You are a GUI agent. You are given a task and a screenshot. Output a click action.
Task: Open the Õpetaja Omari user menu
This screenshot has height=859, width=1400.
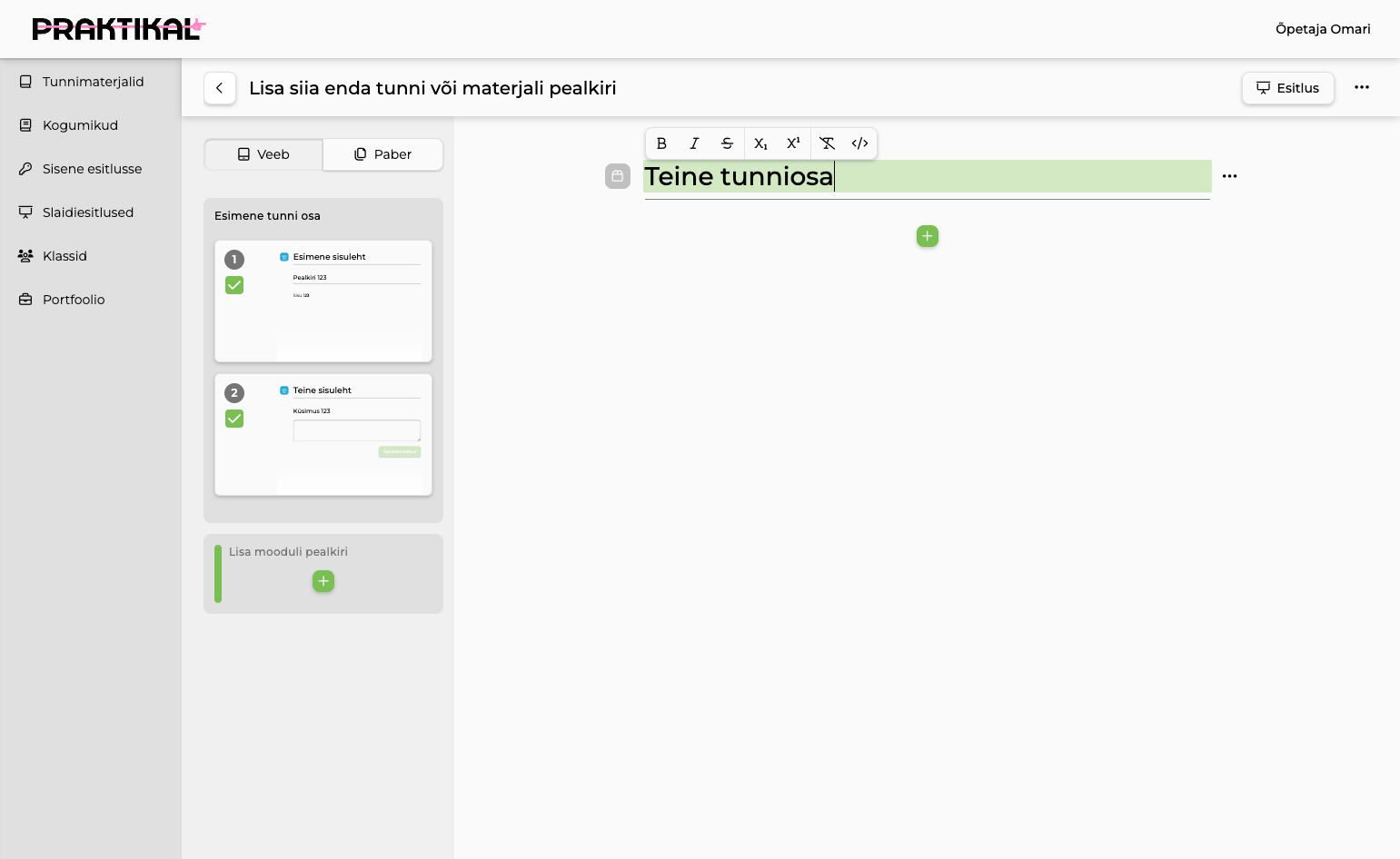pos(1323,29)
